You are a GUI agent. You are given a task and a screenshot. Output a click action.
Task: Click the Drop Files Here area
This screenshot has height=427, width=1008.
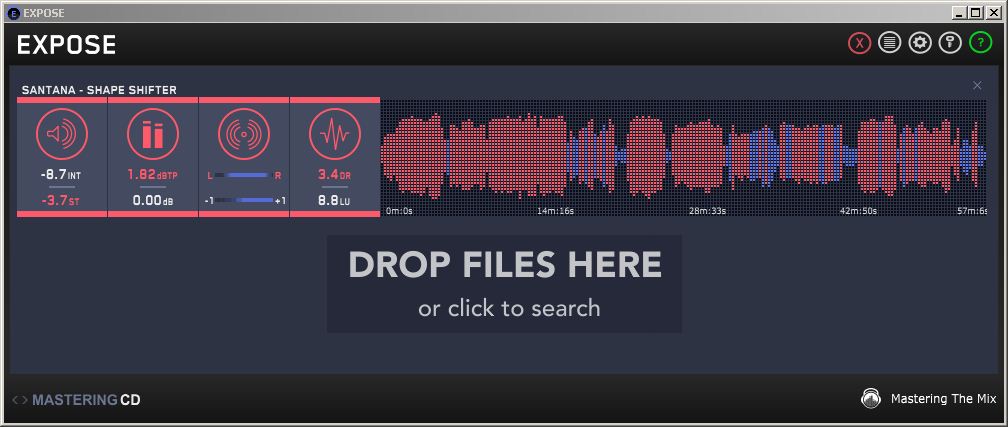pyautogui.click(x=504, y=283)
